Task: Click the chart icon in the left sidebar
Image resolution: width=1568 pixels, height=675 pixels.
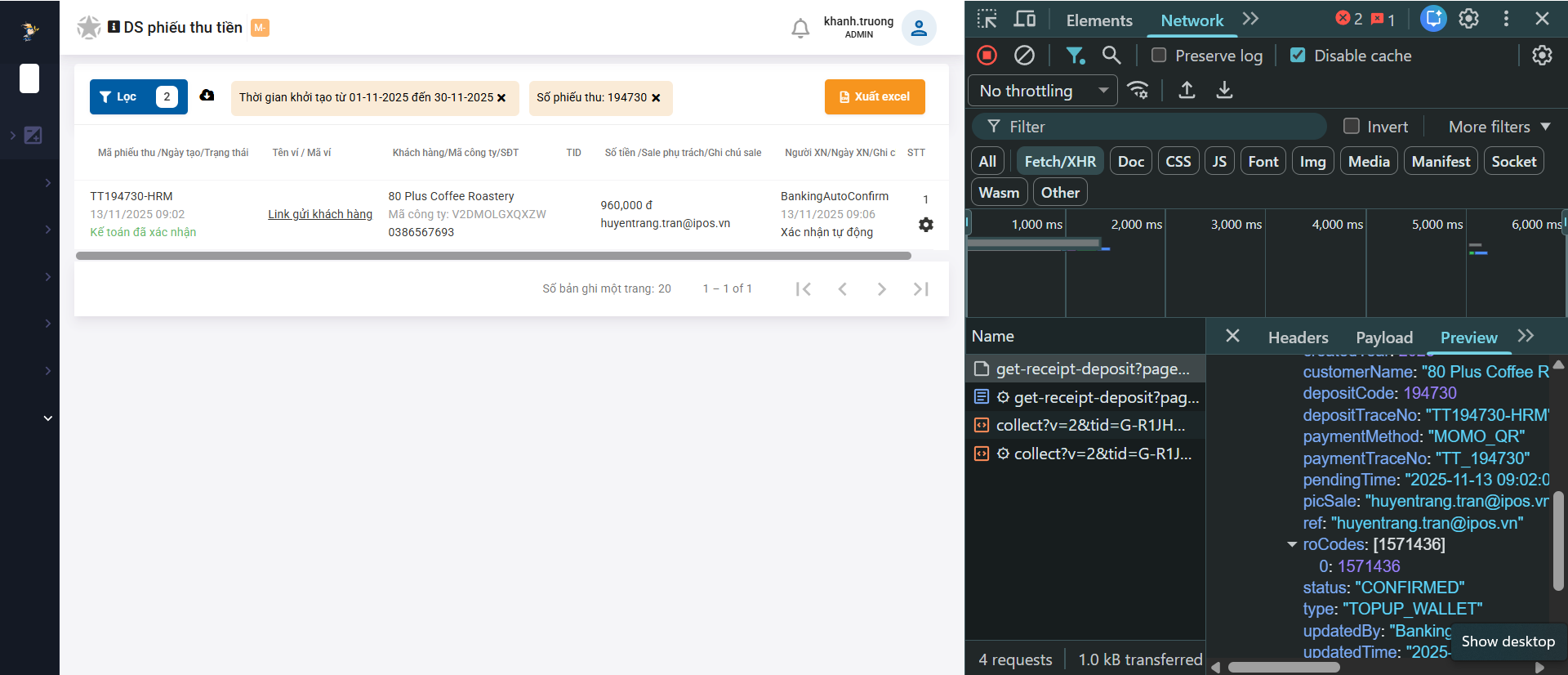Action: tap(33, 135)
